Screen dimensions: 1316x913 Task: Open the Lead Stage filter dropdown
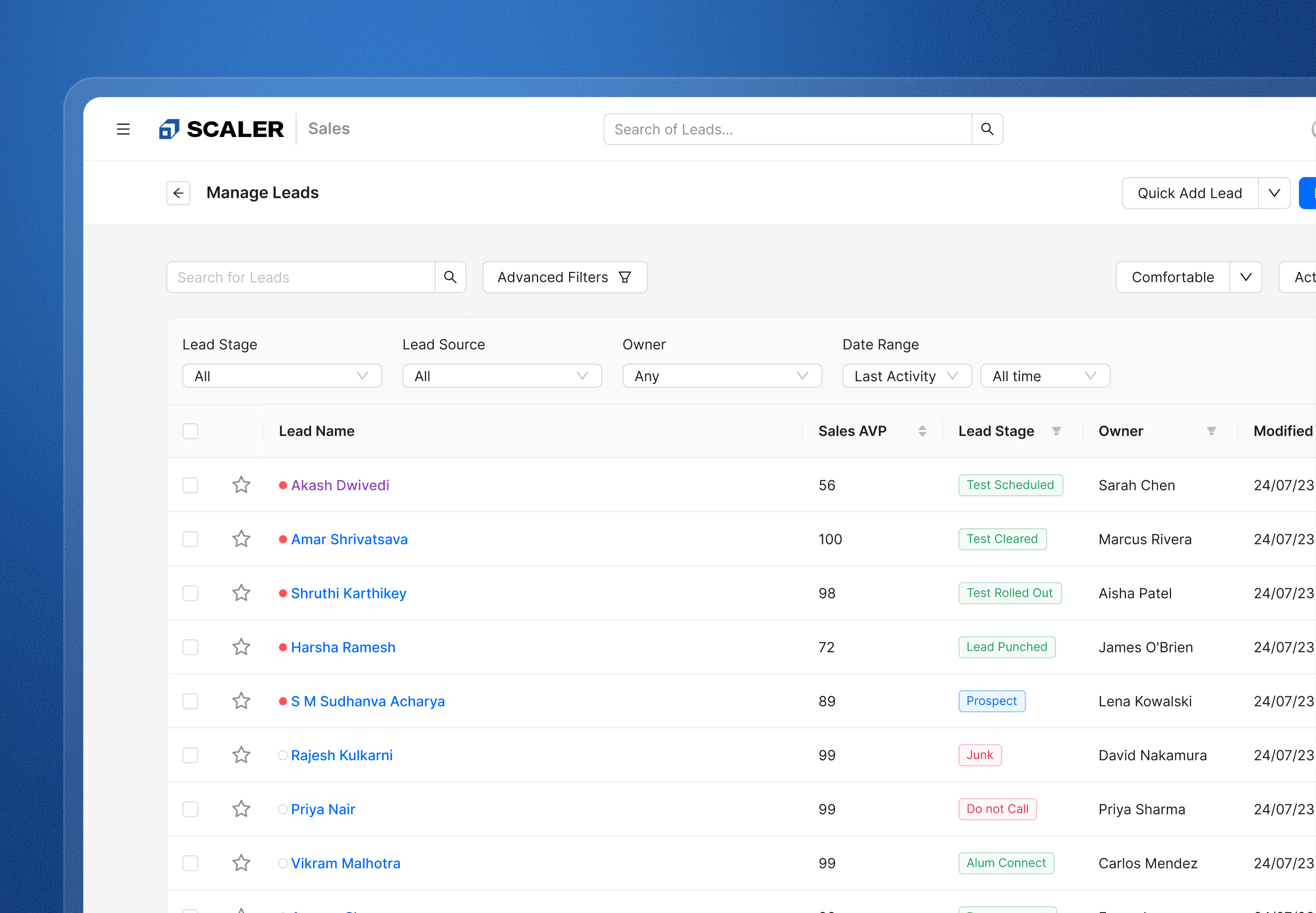[x=282, y=376]
